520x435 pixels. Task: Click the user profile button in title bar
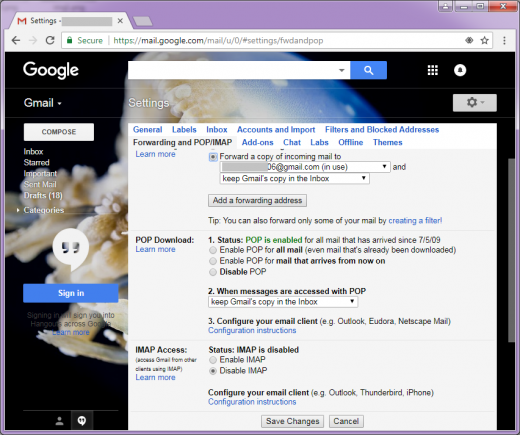coord(446,6)
